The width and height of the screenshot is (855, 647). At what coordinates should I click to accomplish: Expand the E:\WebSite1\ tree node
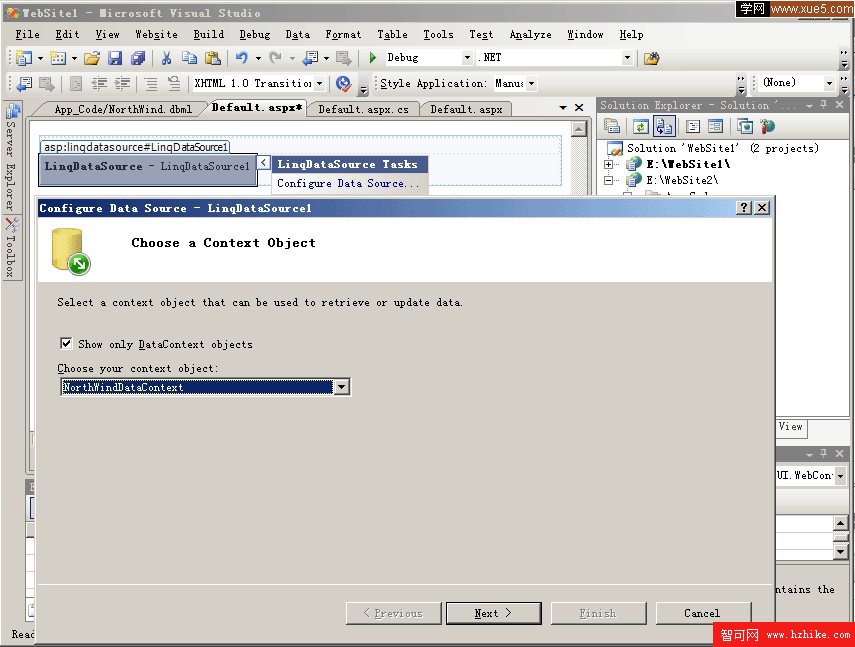pyautogui.click(x=609, y=164)
